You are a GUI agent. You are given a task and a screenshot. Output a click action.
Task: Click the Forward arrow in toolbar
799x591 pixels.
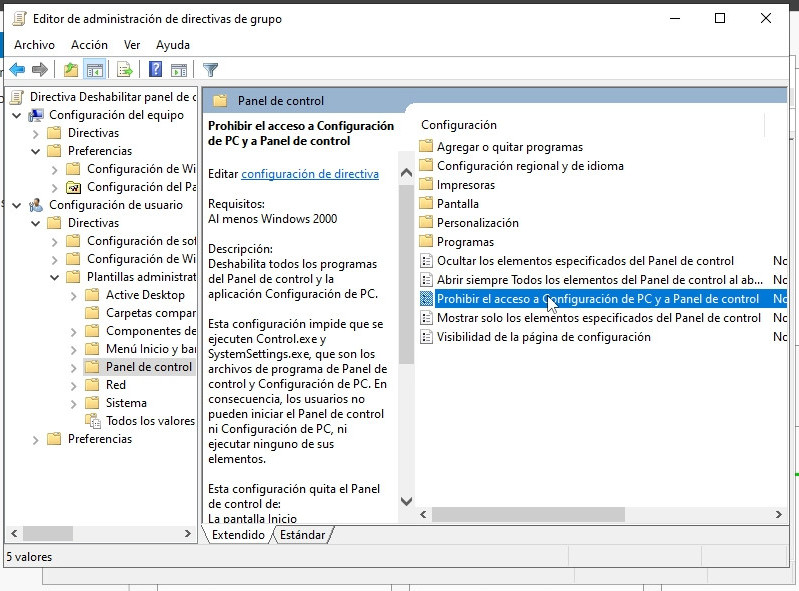pos(40,69)
